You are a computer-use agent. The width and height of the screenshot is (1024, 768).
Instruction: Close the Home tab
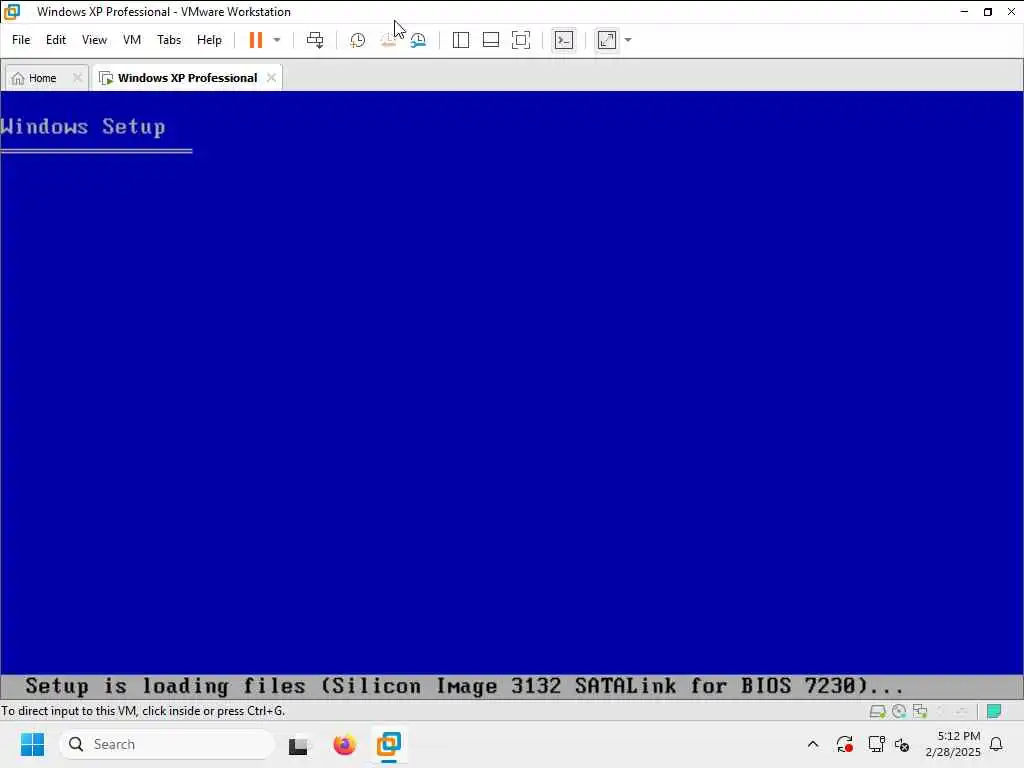click(x=77, y=78)
